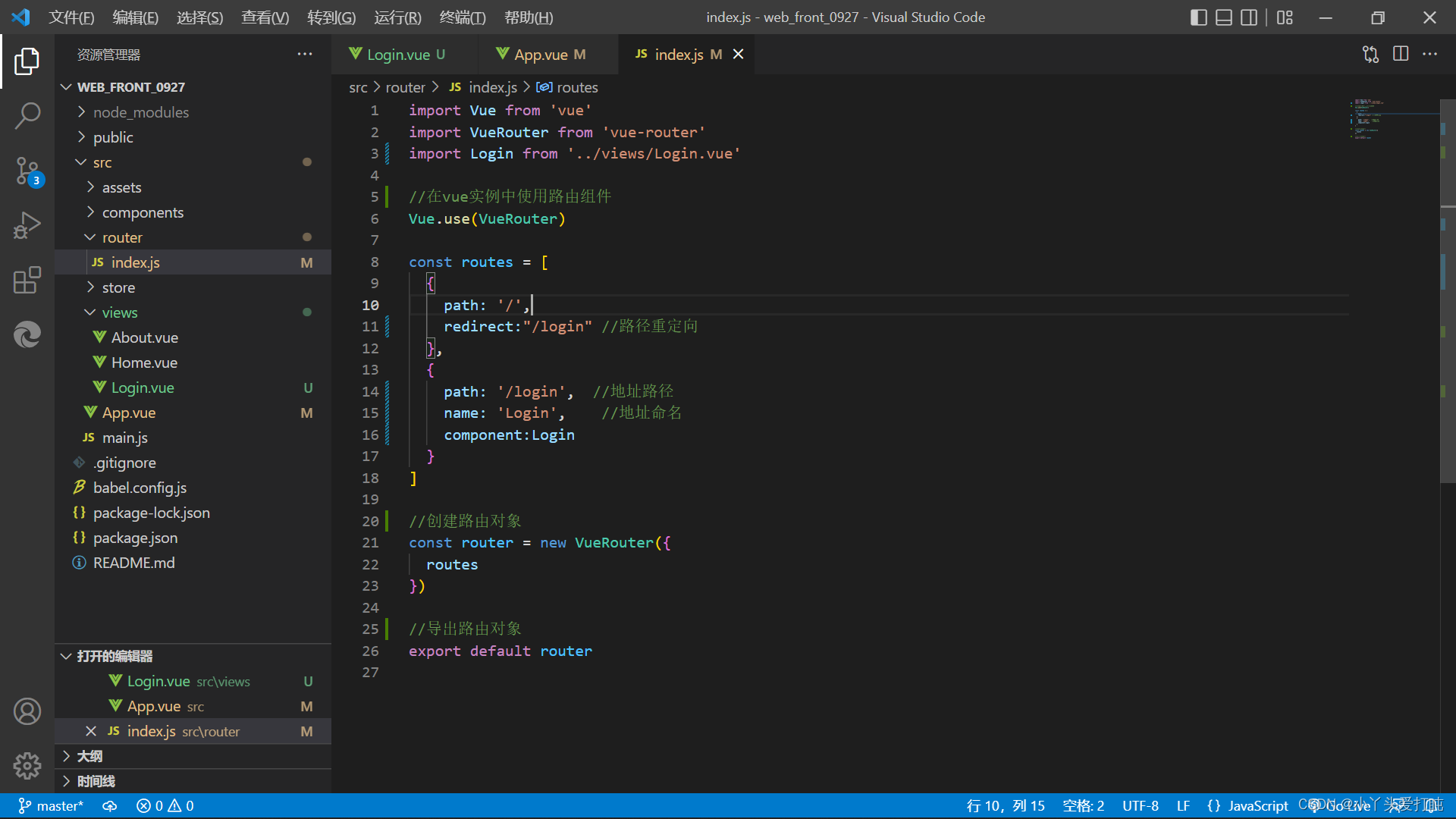Viewport: 1456px width, 819px height.
Task: Close index.js in open editors list
Action: [x=91, y=731]
